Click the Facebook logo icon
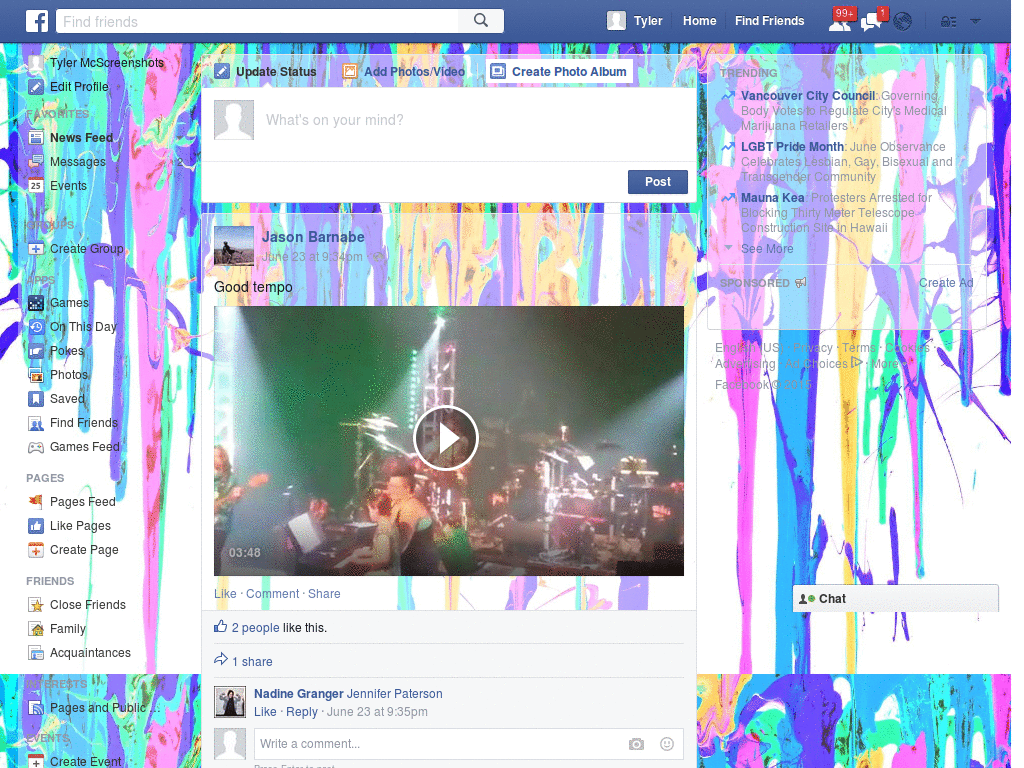 point(37,21)
